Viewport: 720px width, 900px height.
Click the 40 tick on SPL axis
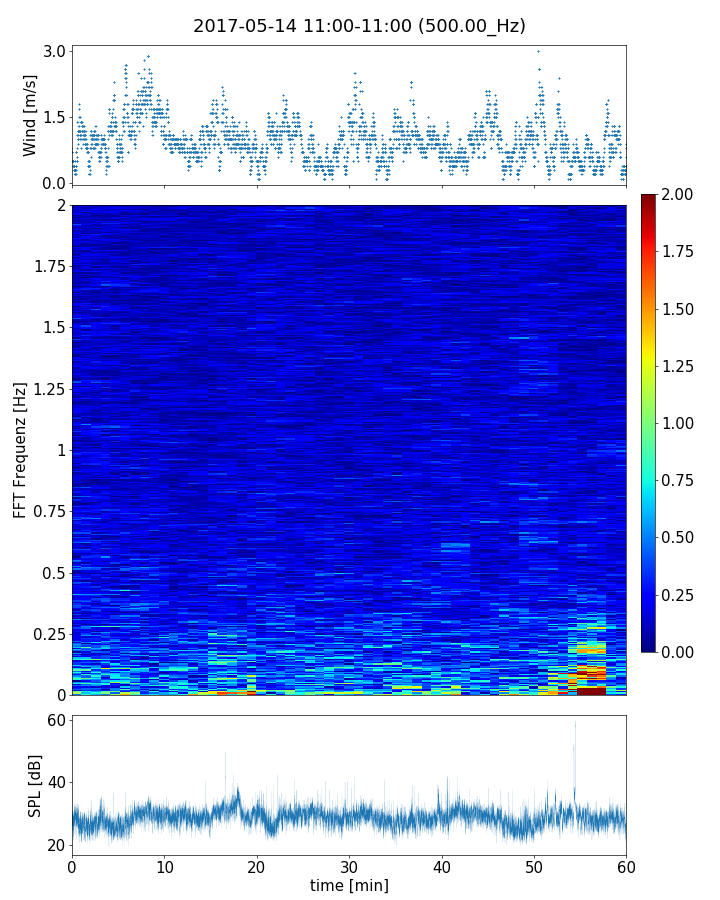54,783
